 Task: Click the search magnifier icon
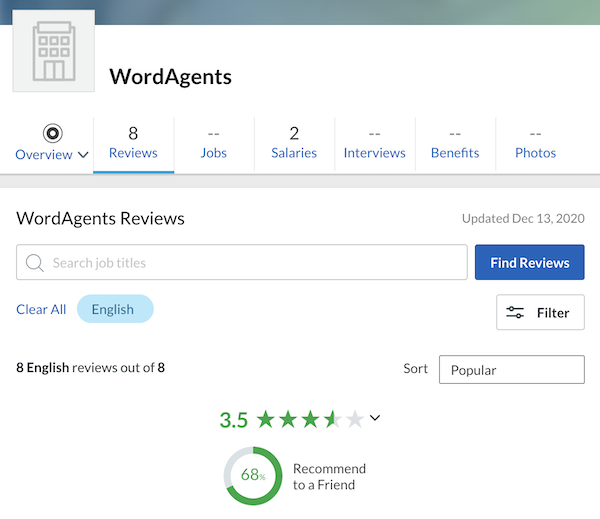[34, 263]
